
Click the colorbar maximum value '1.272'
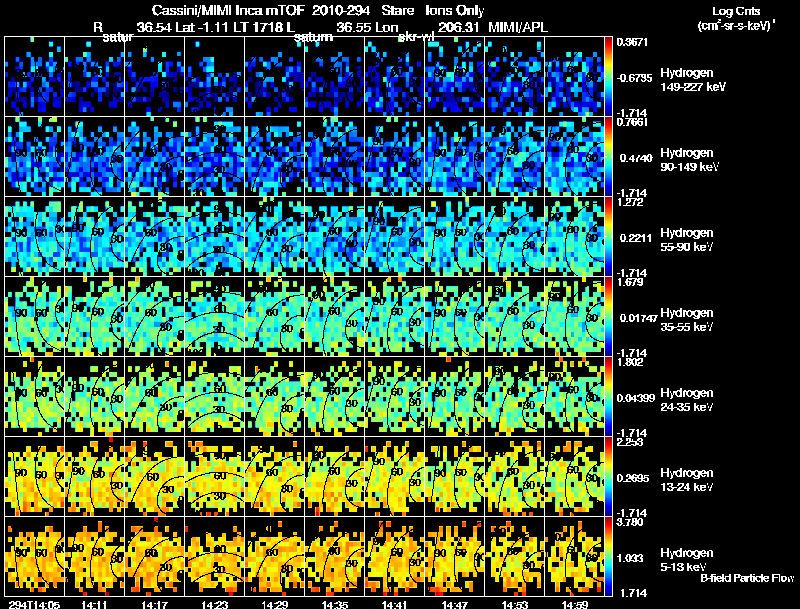630,202
